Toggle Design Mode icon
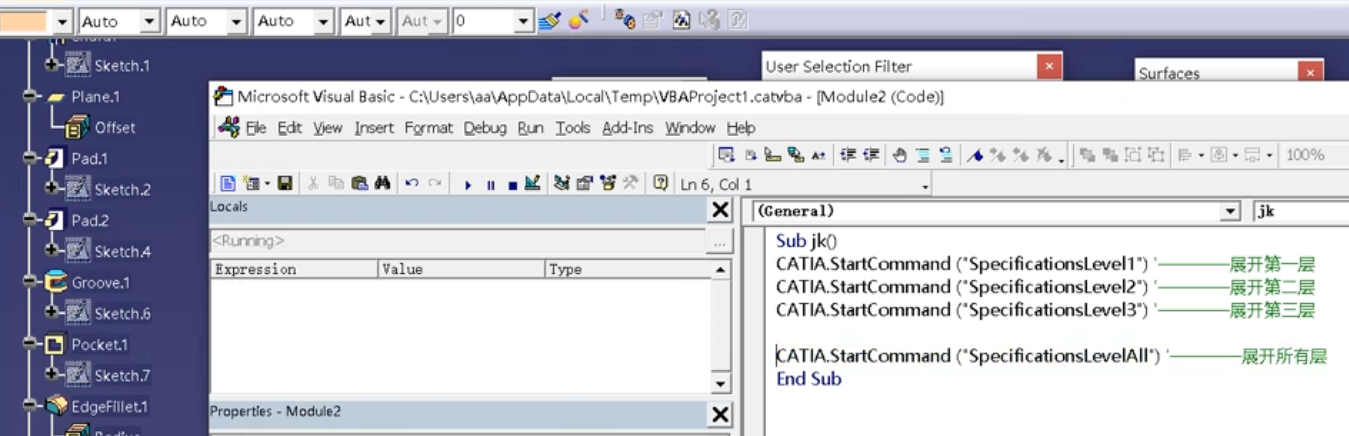This screenshot has width=1349, height=436. [x=532, y=183]
